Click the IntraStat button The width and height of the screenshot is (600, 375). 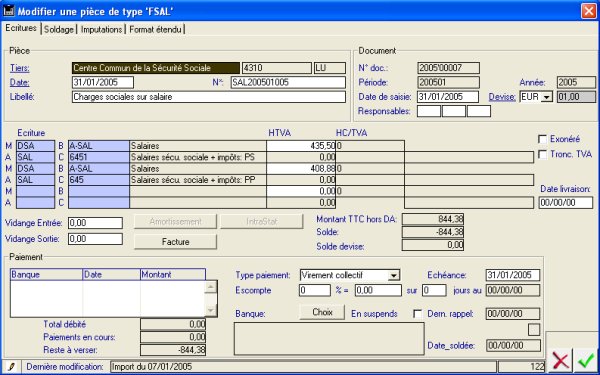[x=262, y=222]
